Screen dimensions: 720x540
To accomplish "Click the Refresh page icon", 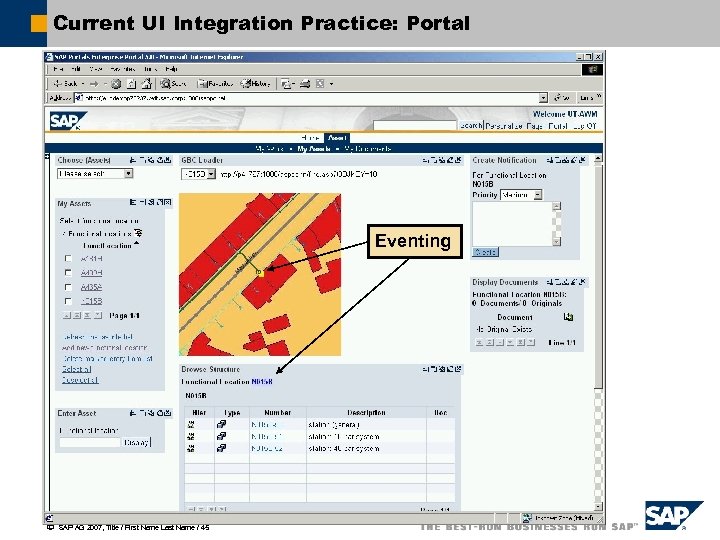I will point(131,84).
